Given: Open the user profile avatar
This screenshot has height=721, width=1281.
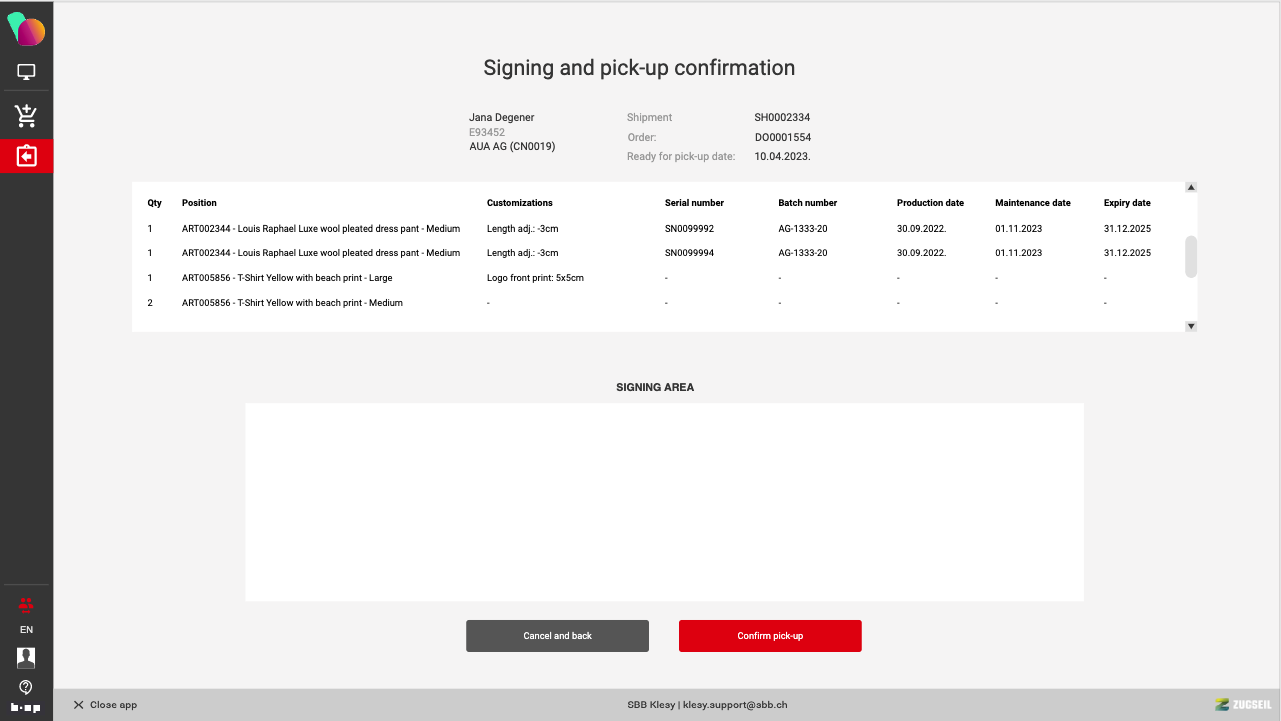Looking at the screenshot, I should click(26, 657).
